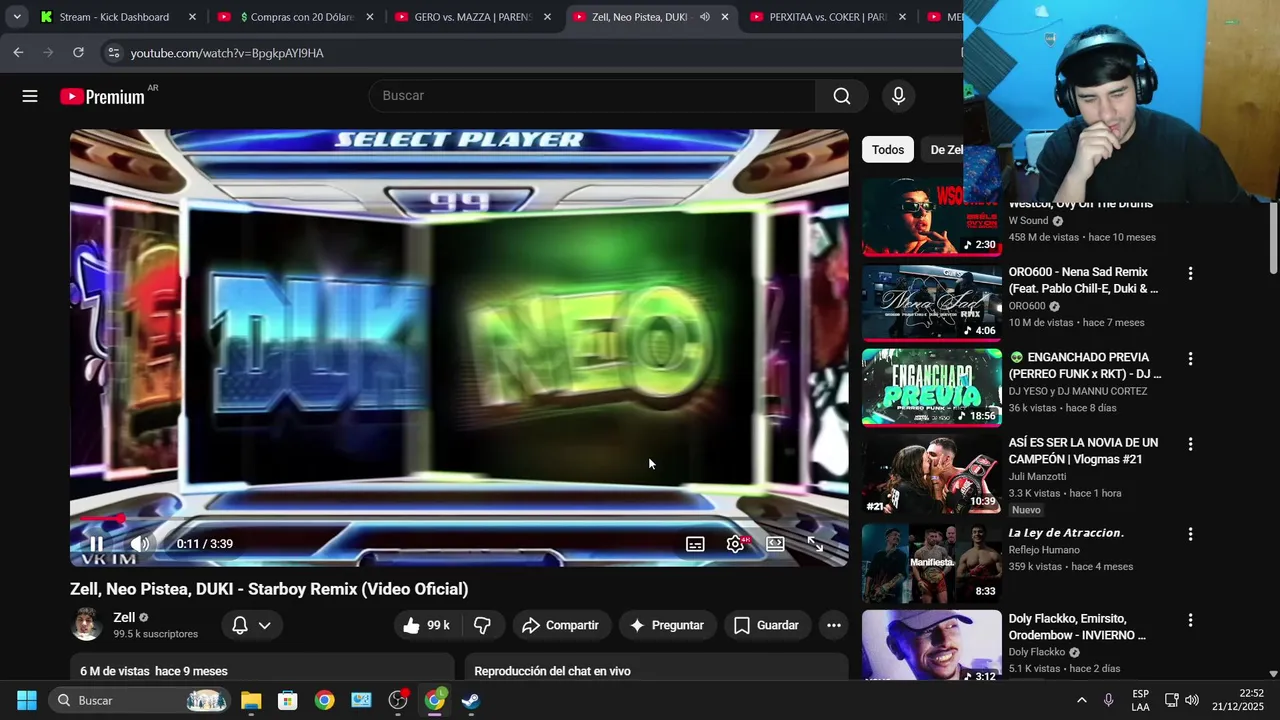Screen dimensions: 1280x720
Task: Open Windows Start menu
Action: coord(27,700)
